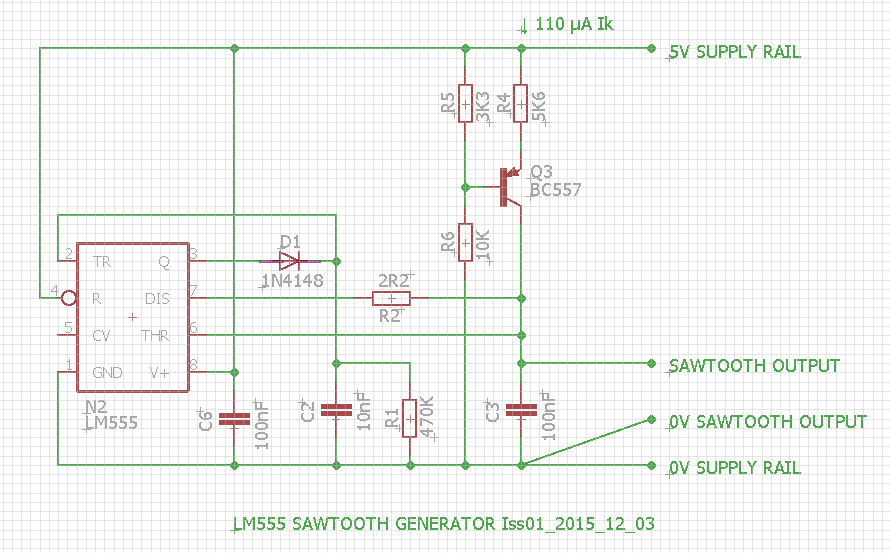Select resistor R1 symbol
The image size is (890, 553).
point(410,418)
